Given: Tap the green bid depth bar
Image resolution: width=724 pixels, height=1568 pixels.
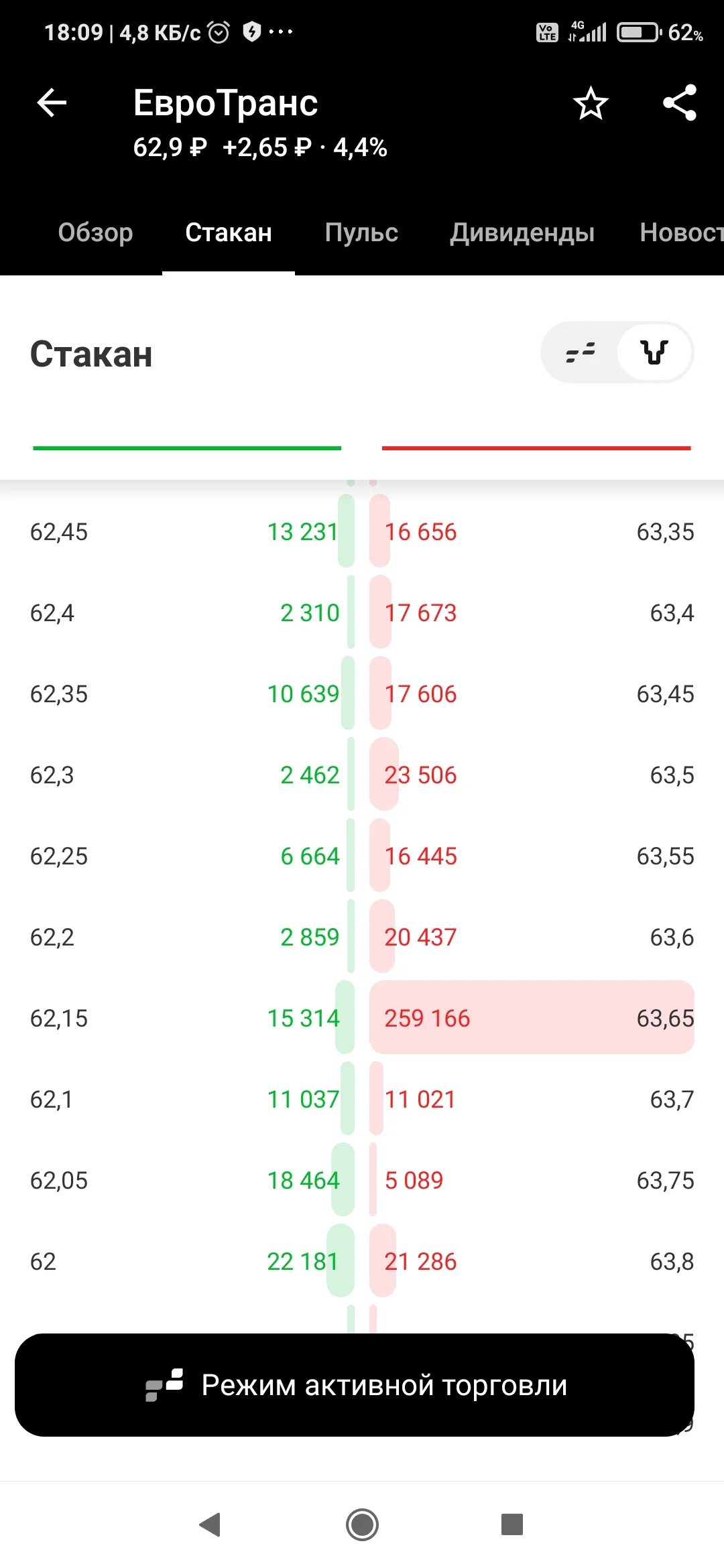Looking at the screenshot, I should pos(187,448).
